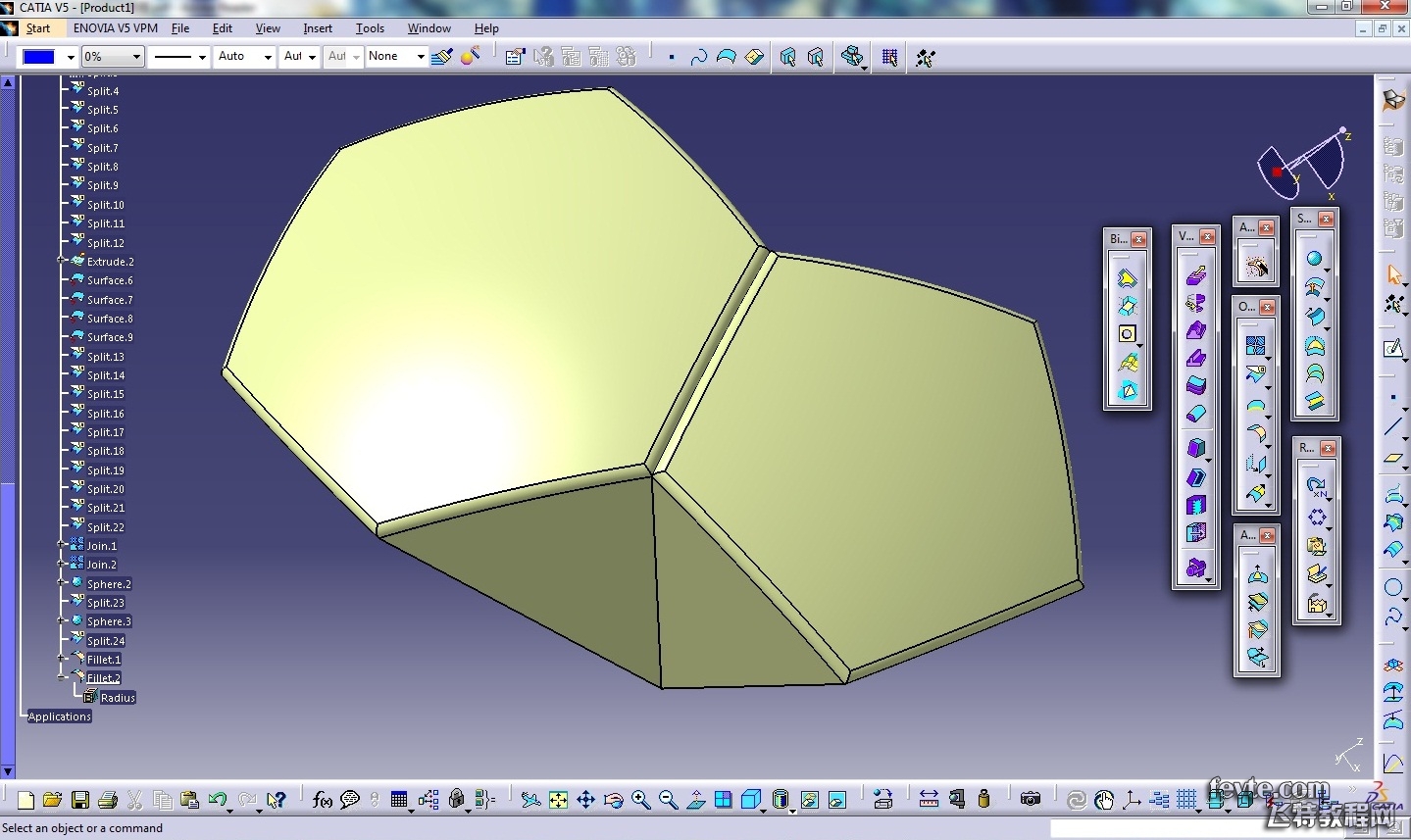Click first icon in R... replication toolbar
The width and height of the screenshot is (1411, 840).
click(x=1316, y=485)
